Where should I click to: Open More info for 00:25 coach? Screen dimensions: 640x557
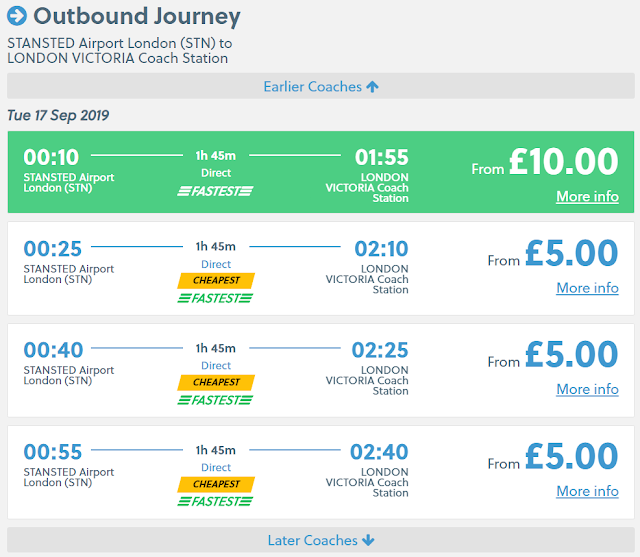tap(587, 288)
